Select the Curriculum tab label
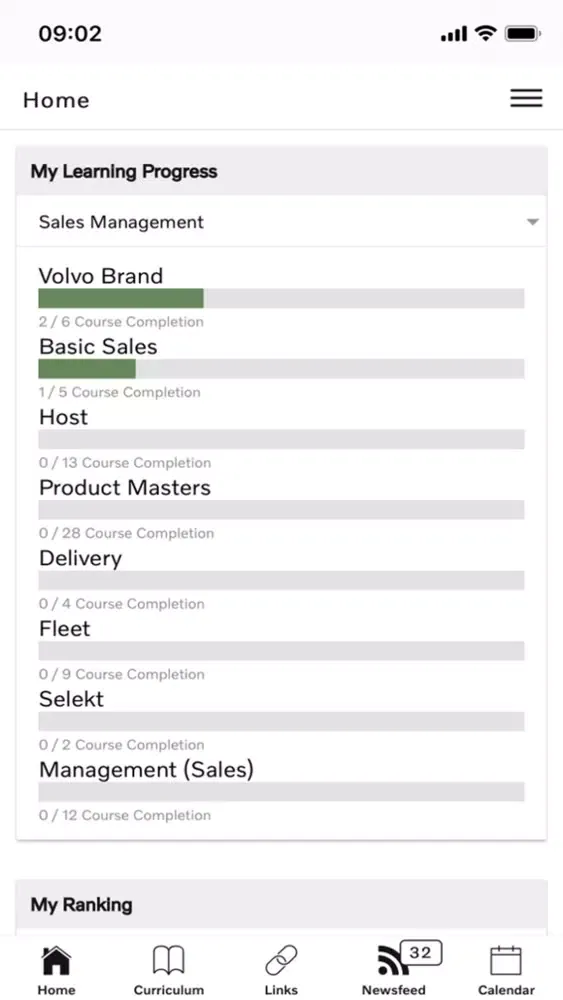Image resolution: width=563 pixels, height=1000 pixels. (168, 990)
